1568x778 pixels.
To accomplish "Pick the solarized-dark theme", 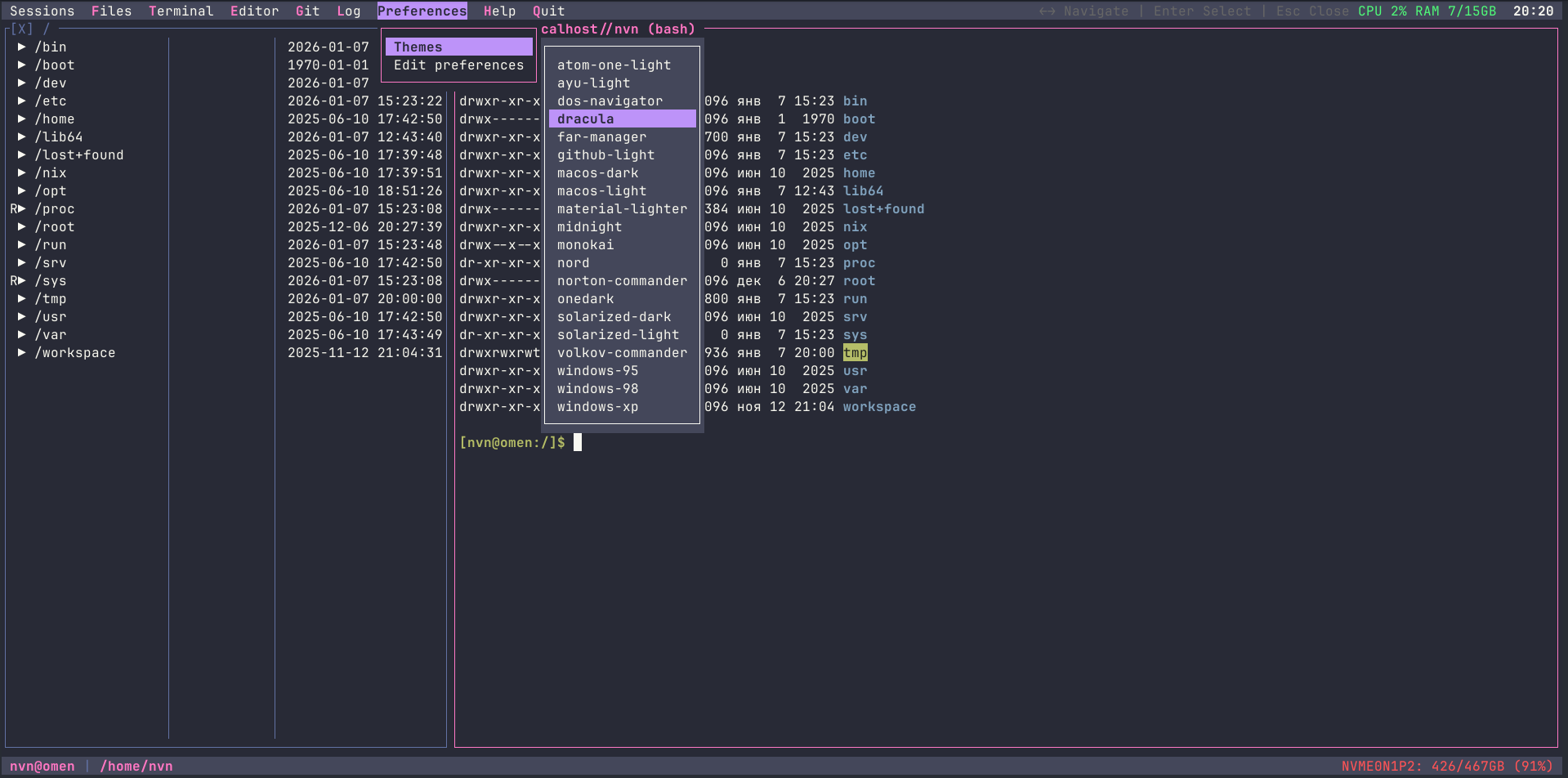I will 614,317.
